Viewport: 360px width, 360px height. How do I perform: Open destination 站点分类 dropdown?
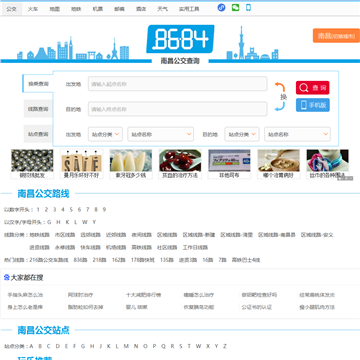tap(242, 134)
